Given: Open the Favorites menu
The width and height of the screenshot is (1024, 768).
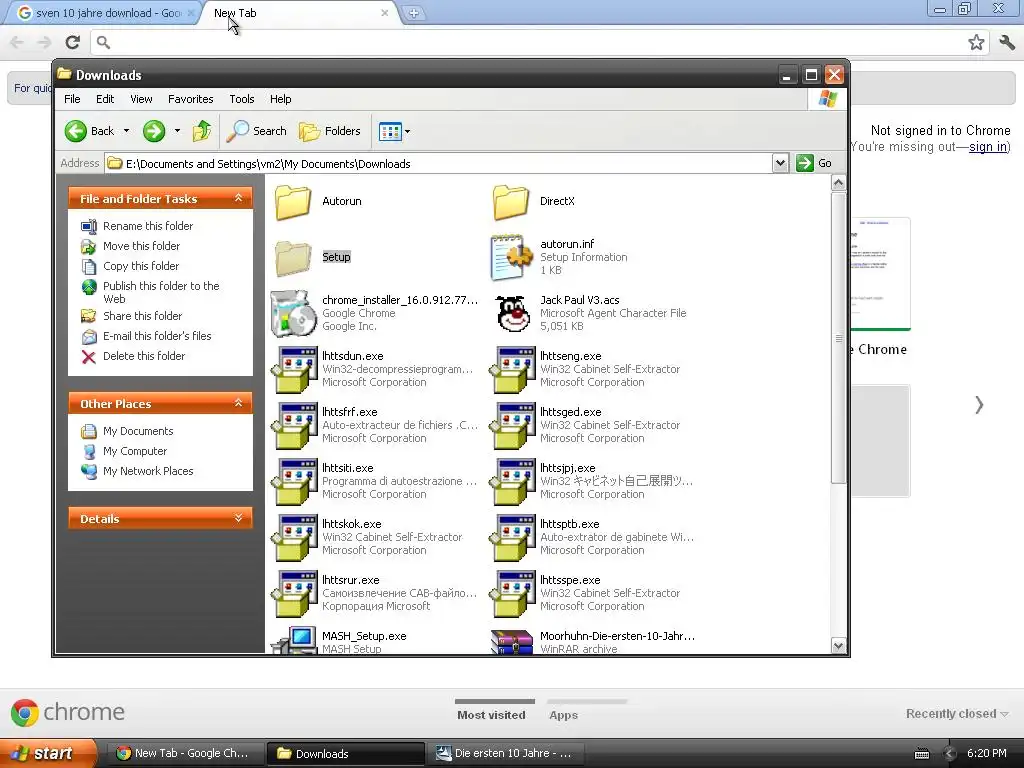Looking at the screenshot, I should tap(191, 99).
